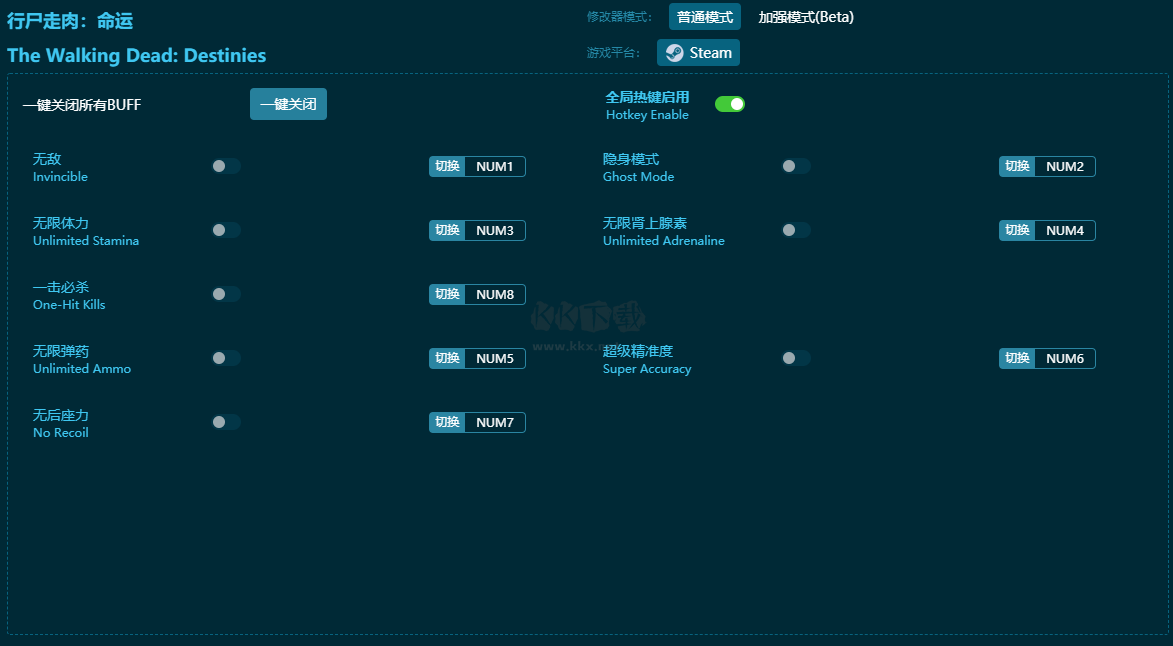Viewport: 1173px width, 646px height.
Task: Click the 无后座力 No Recoil label
Action: click(x=61, y=424)
